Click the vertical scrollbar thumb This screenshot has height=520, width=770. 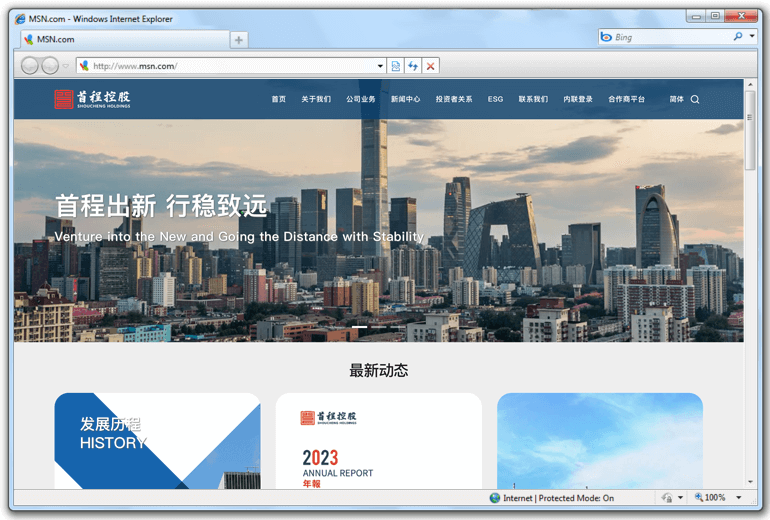pyautogui.click(x=750, y=130)
